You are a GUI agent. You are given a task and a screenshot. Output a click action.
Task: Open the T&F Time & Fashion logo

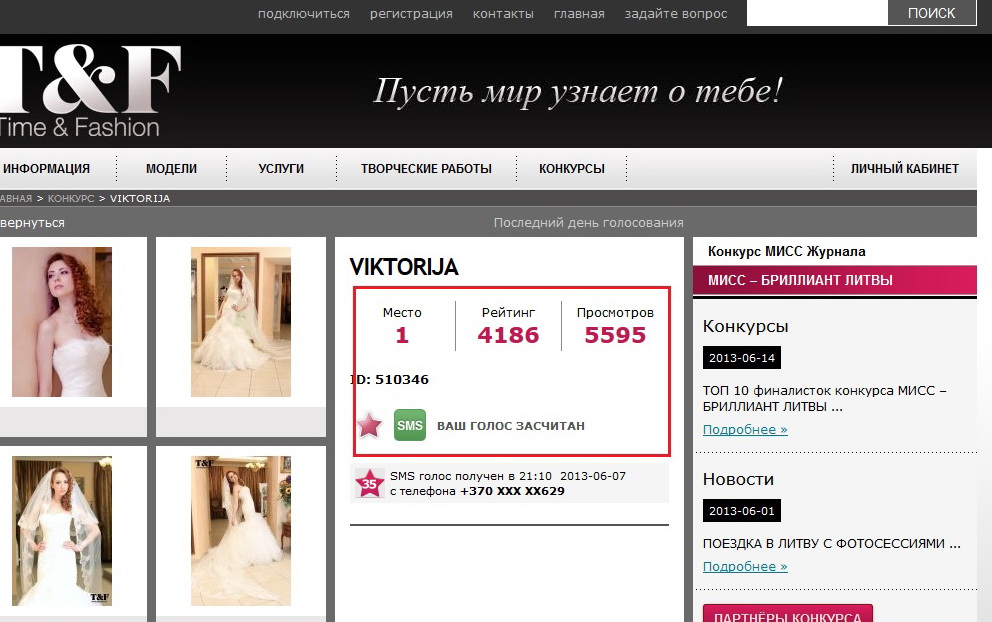(90, 91)
